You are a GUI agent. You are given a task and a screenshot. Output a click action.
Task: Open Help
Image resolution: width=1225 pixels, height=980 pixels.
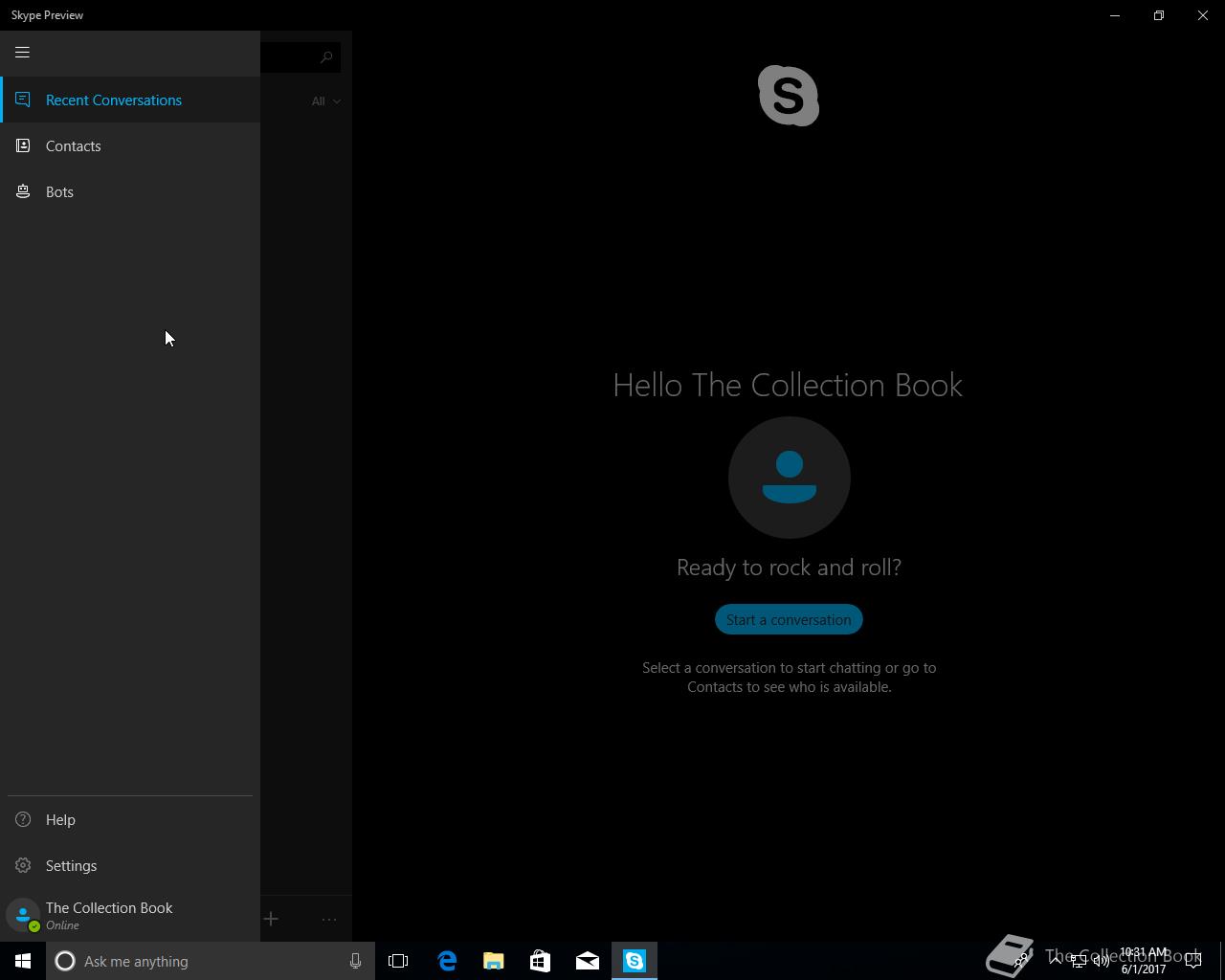tap(130, 819)
